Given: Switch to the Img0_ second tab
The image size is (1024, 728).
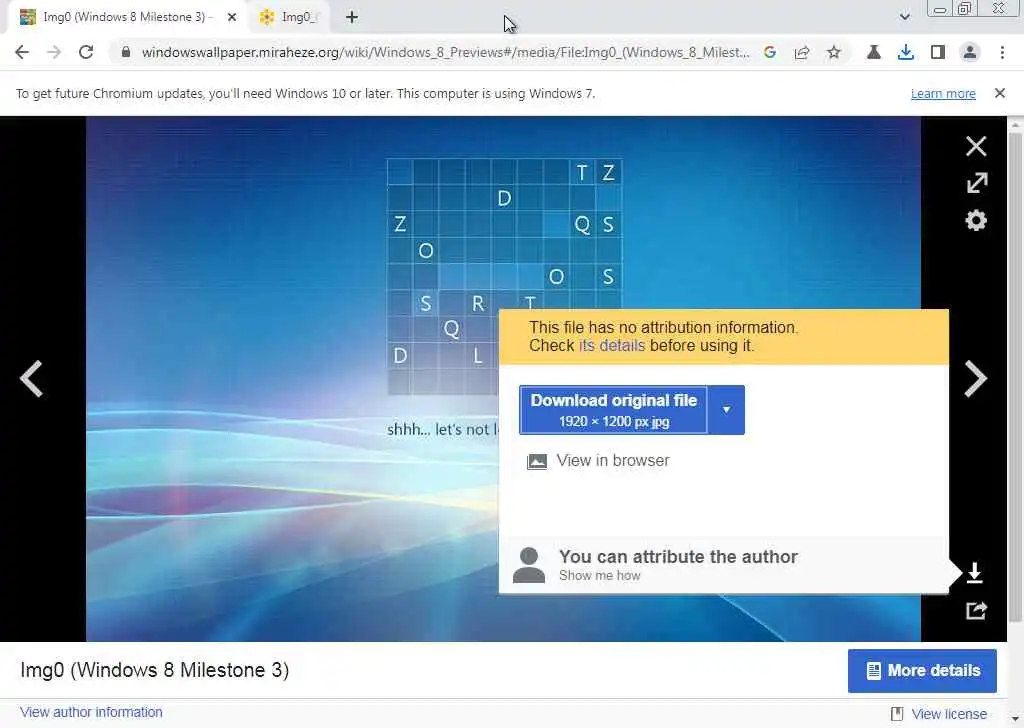Looking at the screenshot, I should 291,17.
